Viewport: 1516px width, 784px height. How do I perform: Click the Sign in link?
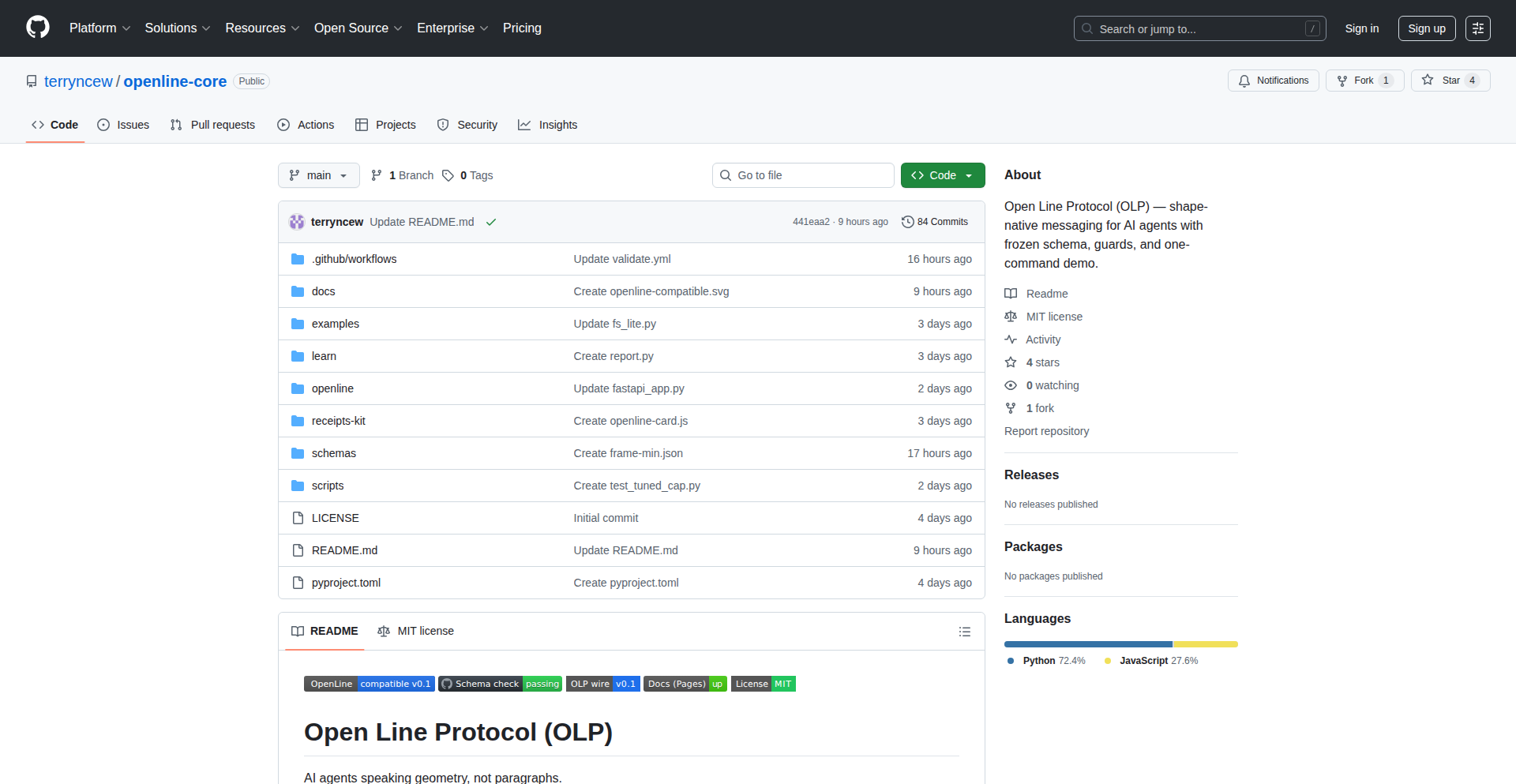(x=1362, y=28)
